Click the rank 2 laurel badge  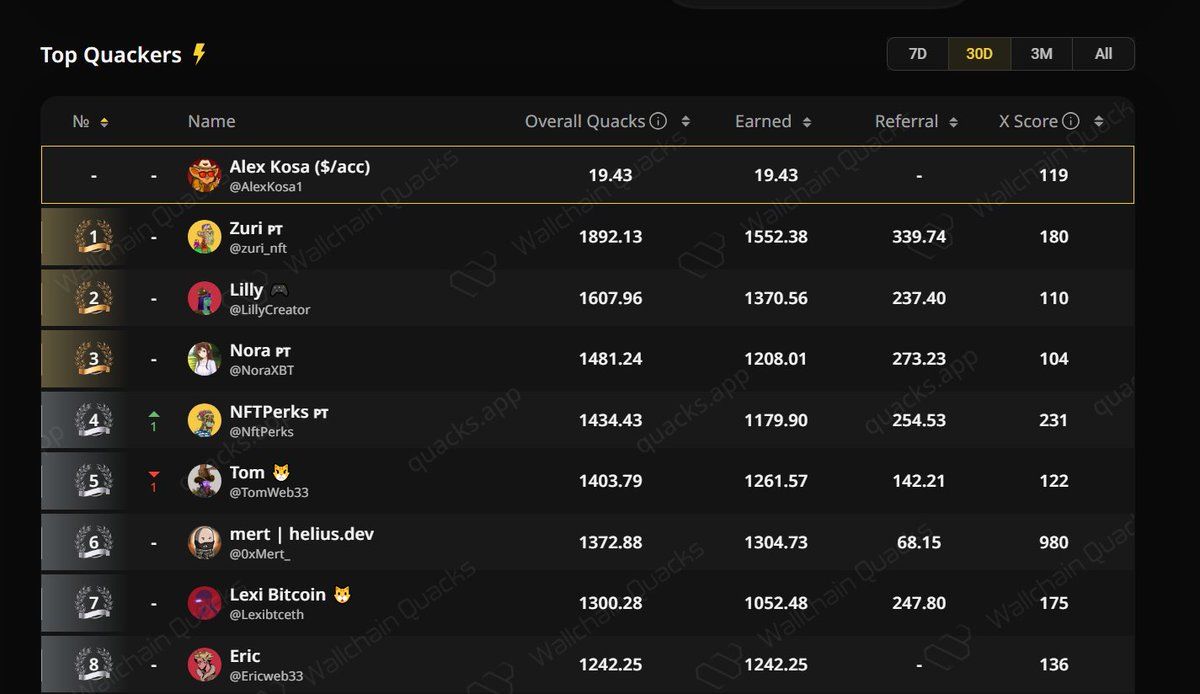[94, 298]
